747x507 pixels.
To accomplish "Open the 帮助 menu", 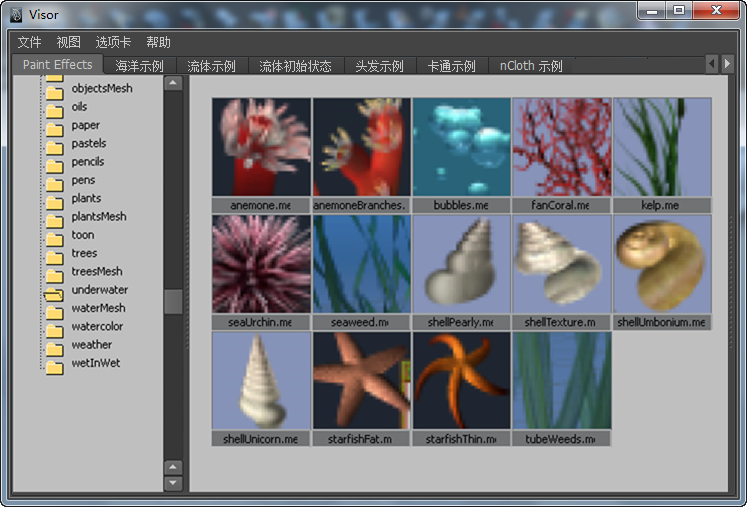I will (x=158, y=42).
